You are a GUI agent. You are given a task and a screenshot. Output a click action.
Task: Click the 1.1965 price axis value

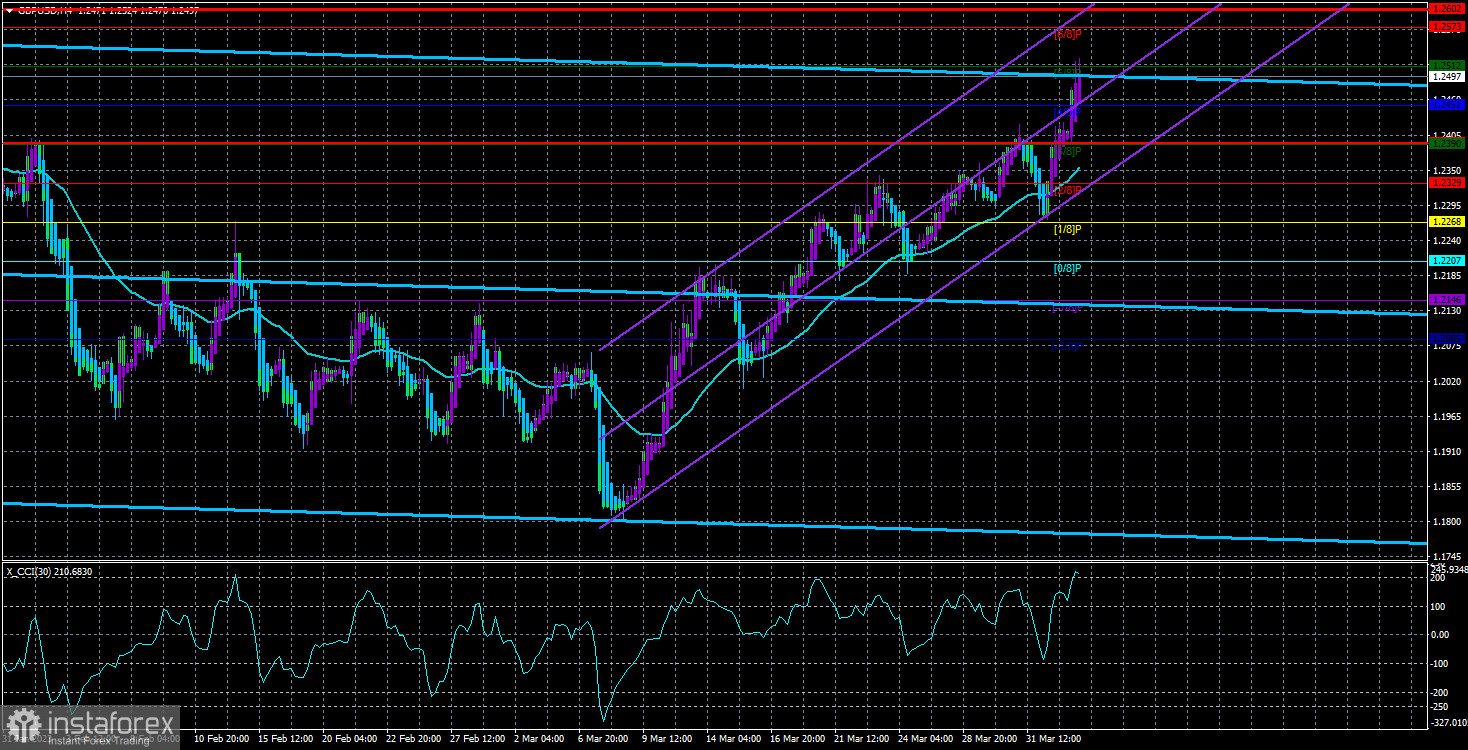point(1445,416)
